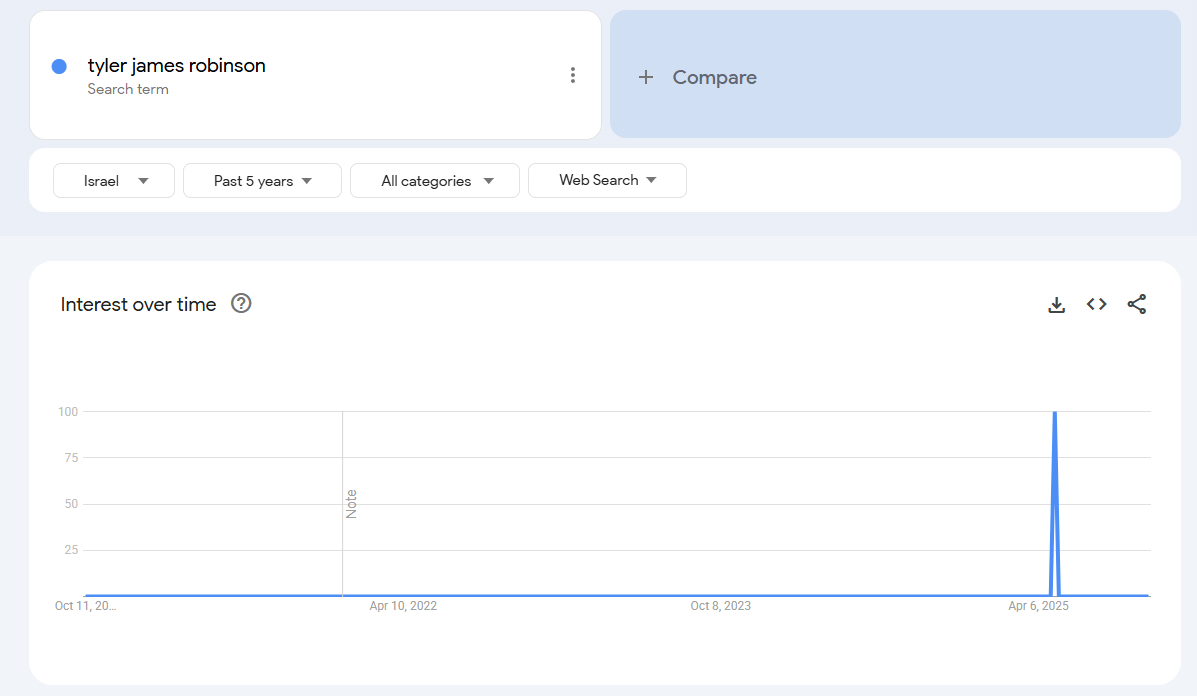Open the Israel region dropdown

click(114, 181)
